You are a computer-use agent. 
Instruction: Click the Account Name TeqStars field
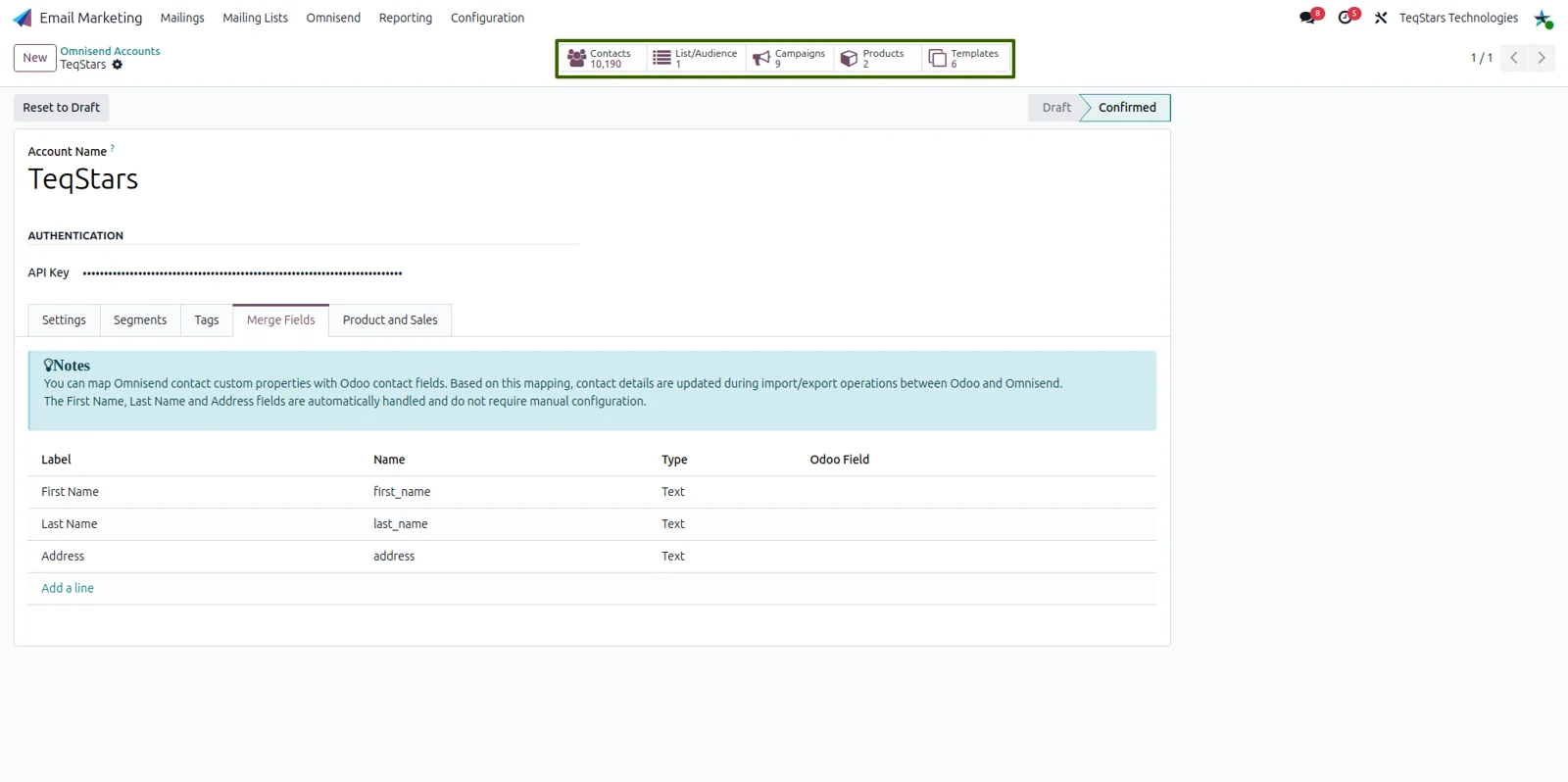pyautogui.click(x=83, y=179)
